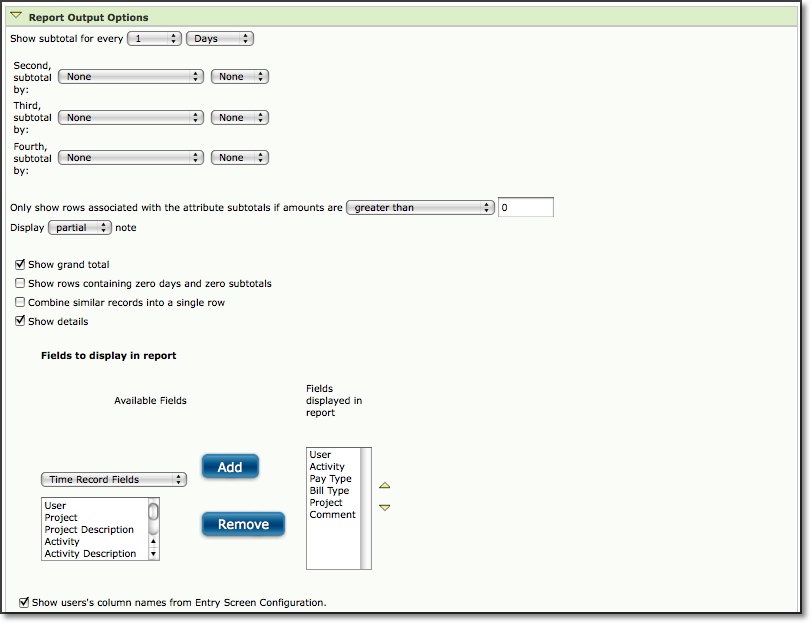Click scroll down arrow in Available Fields list
This screenshot has height=624, width=812.
pyautogui.click(x=153, y=554)
